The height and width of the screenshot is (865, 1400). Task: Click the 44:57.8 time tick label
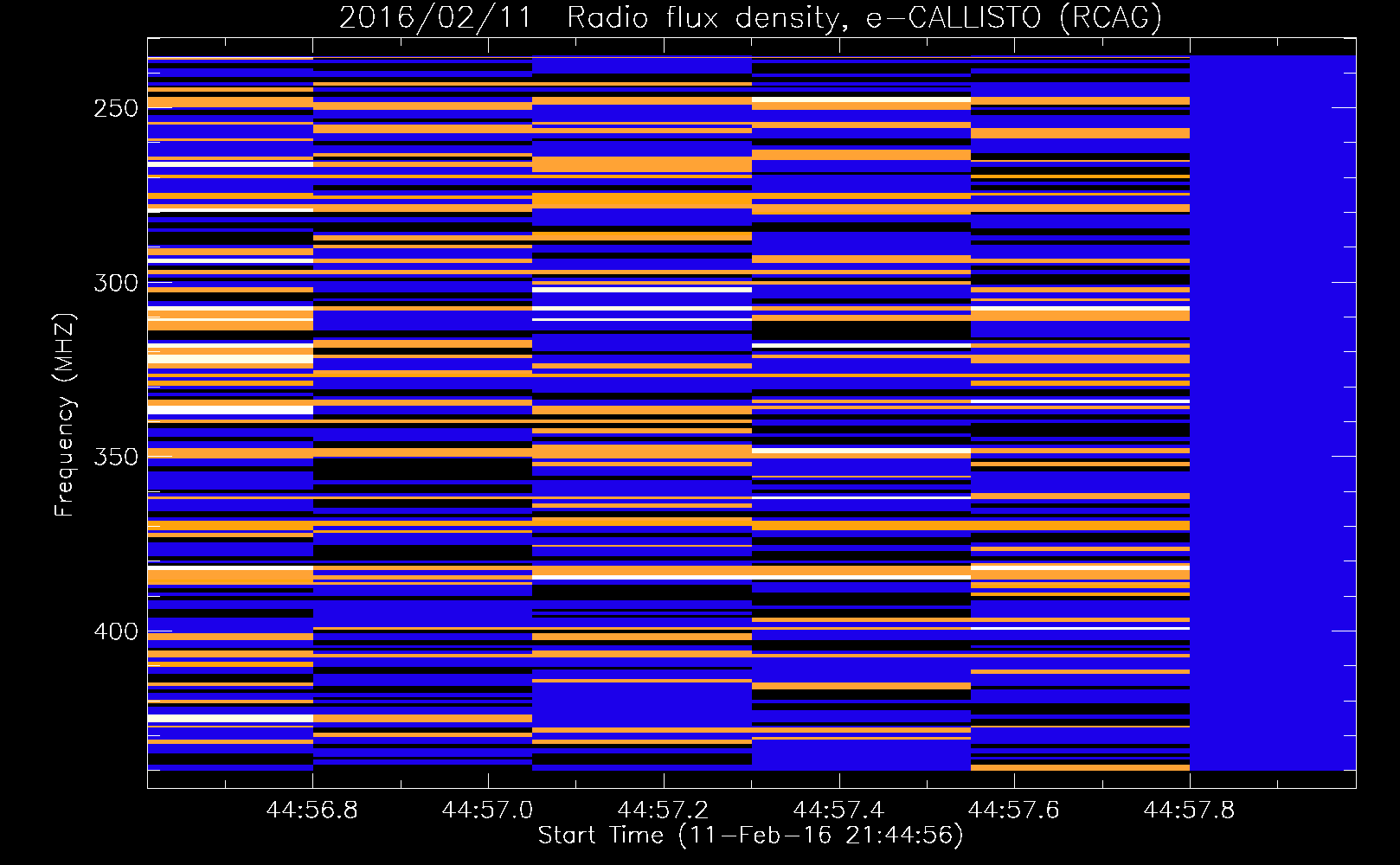[1190, 810]
